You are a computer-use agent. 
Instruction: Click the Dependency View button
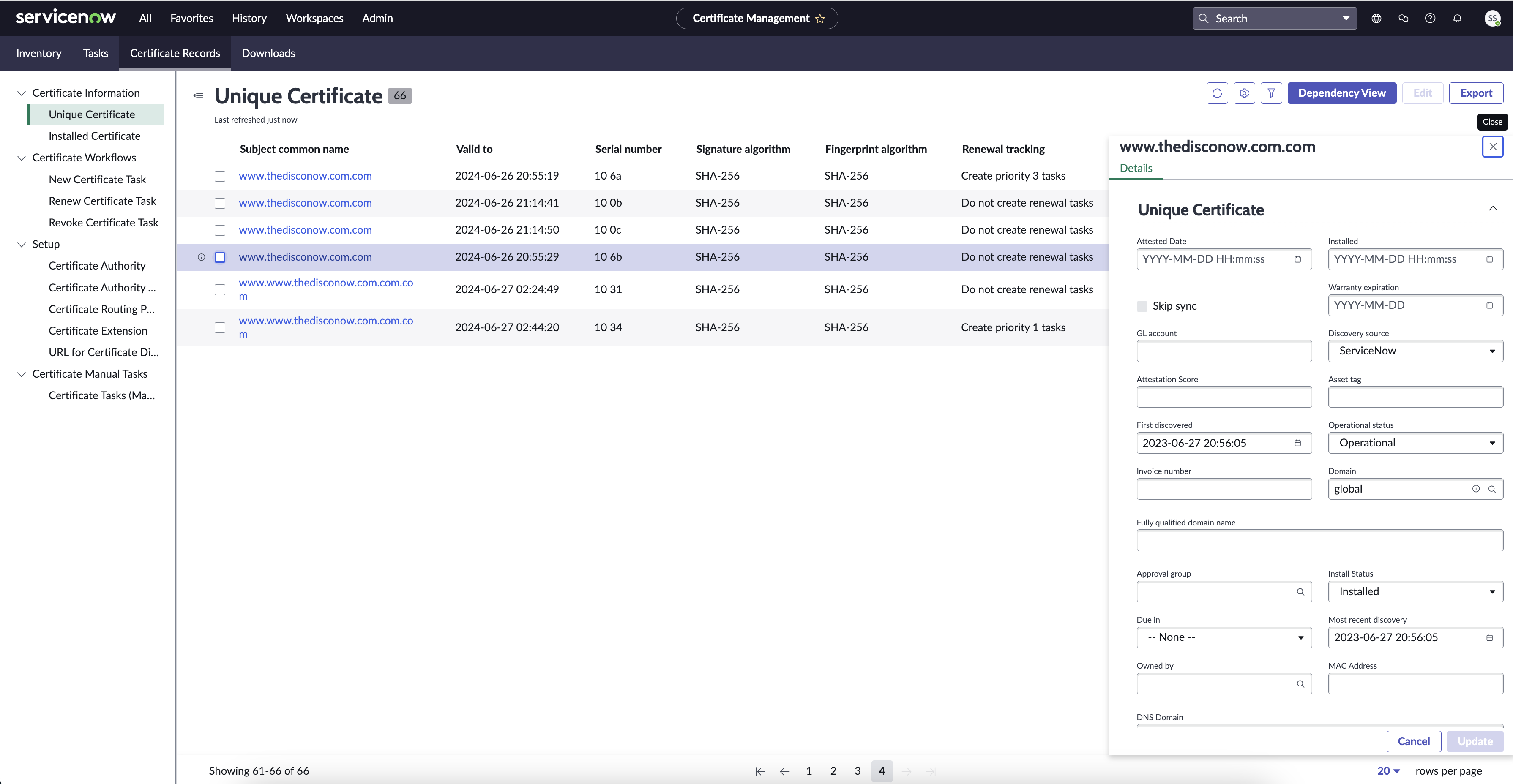[x=1341, y=93]
